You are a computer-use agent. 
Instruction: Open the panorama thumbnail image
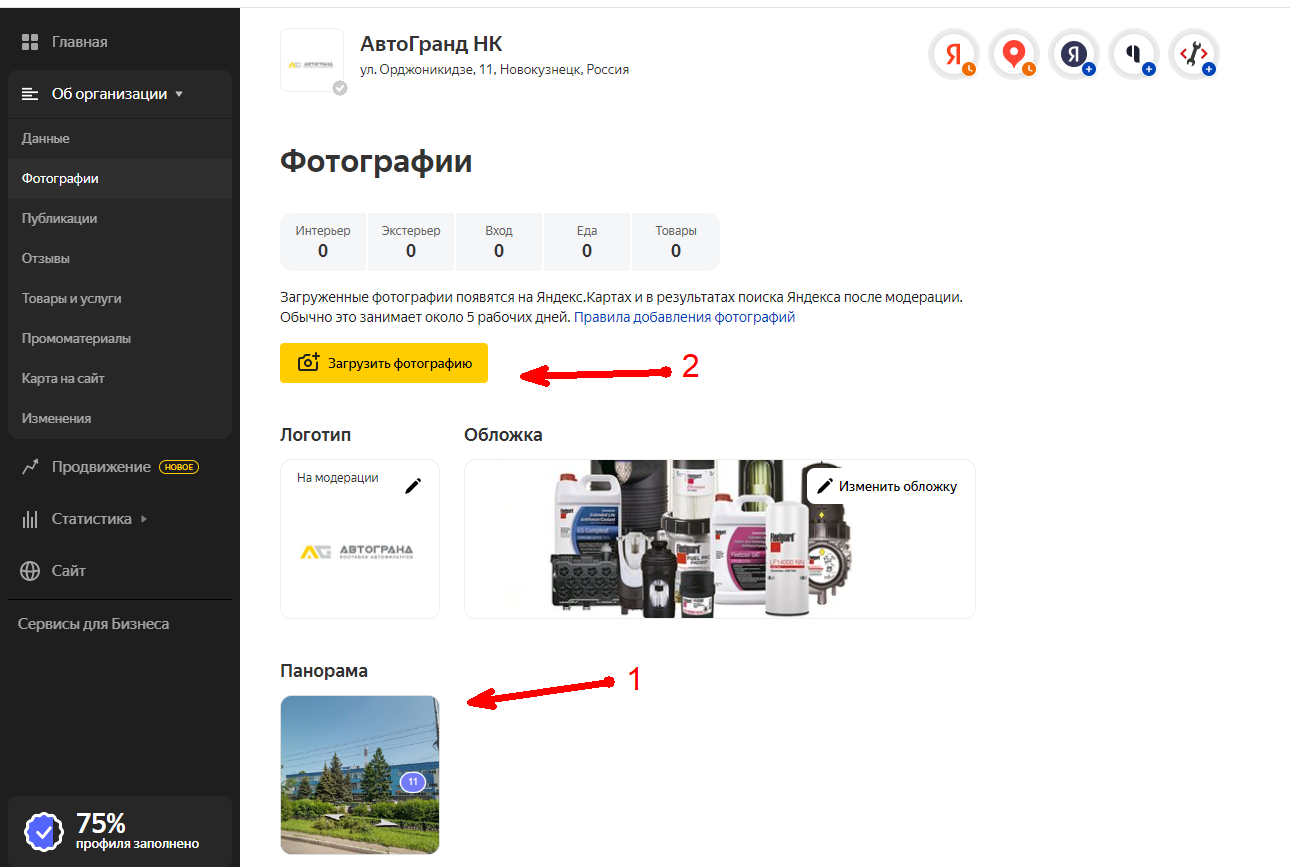tap(360, 775)
